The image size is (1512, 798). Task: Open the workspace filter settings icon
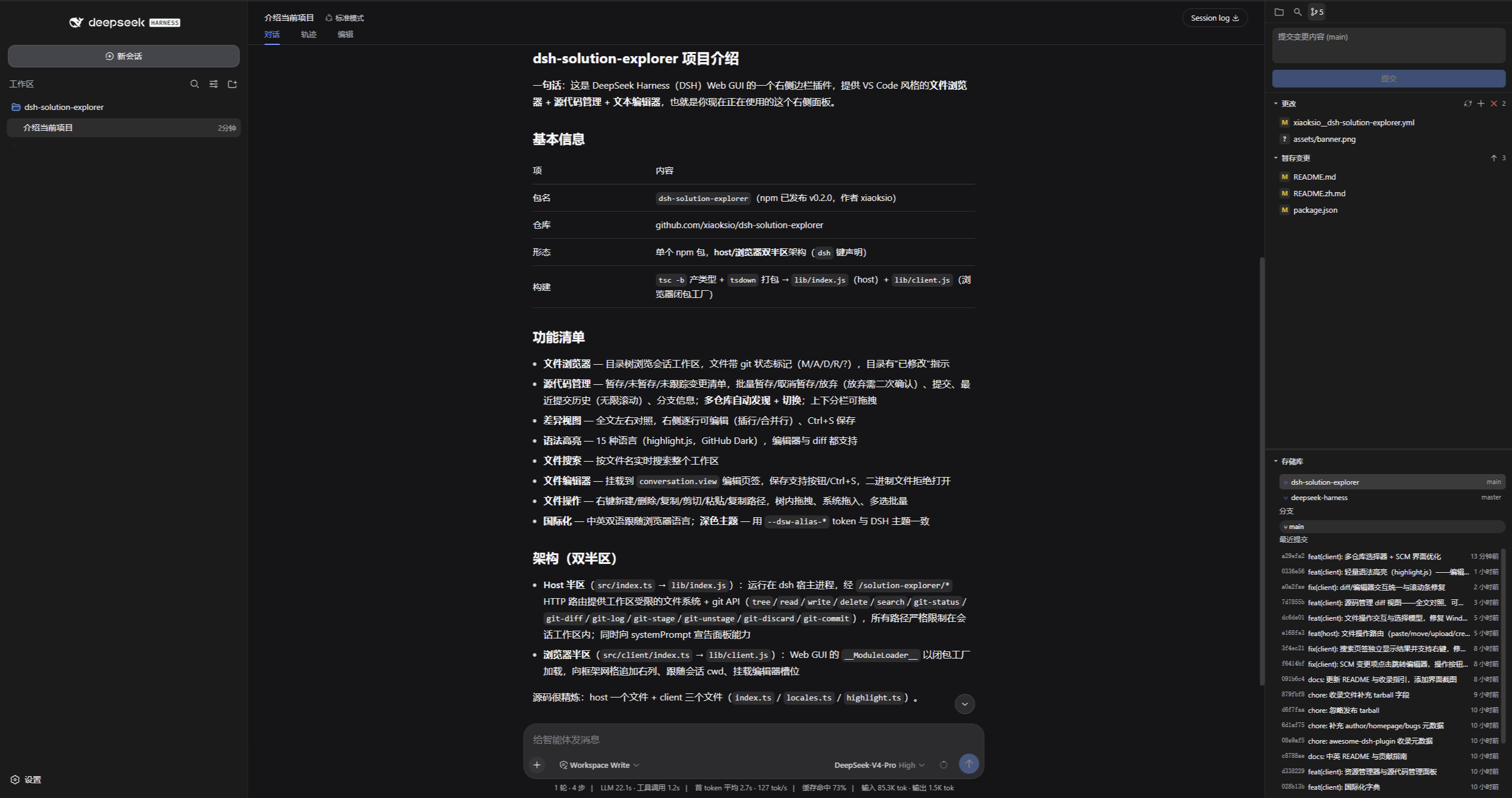click(x=213, y=84)
